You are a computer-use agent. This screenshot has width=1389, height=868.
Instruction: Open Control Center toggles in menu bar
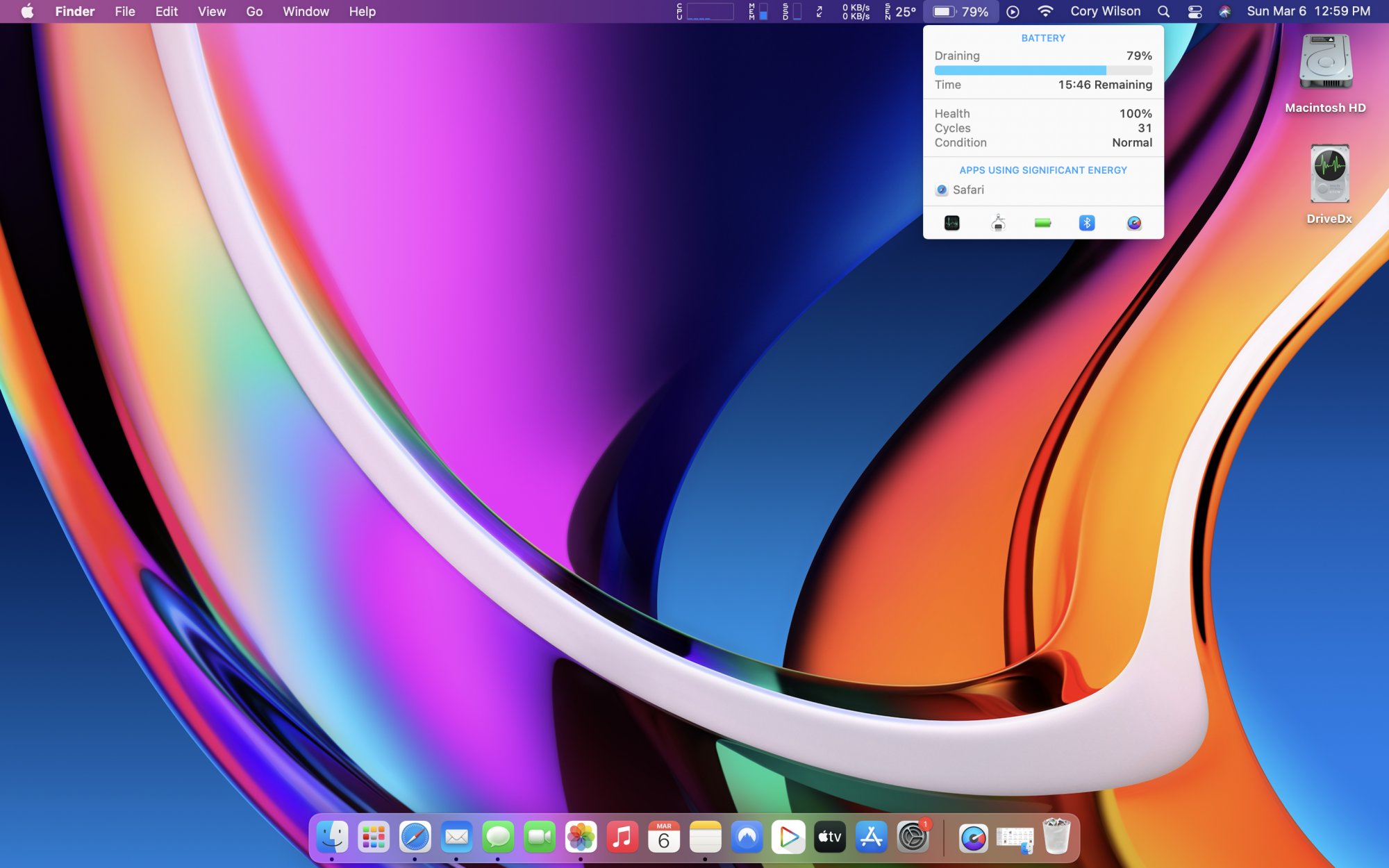1195,12
